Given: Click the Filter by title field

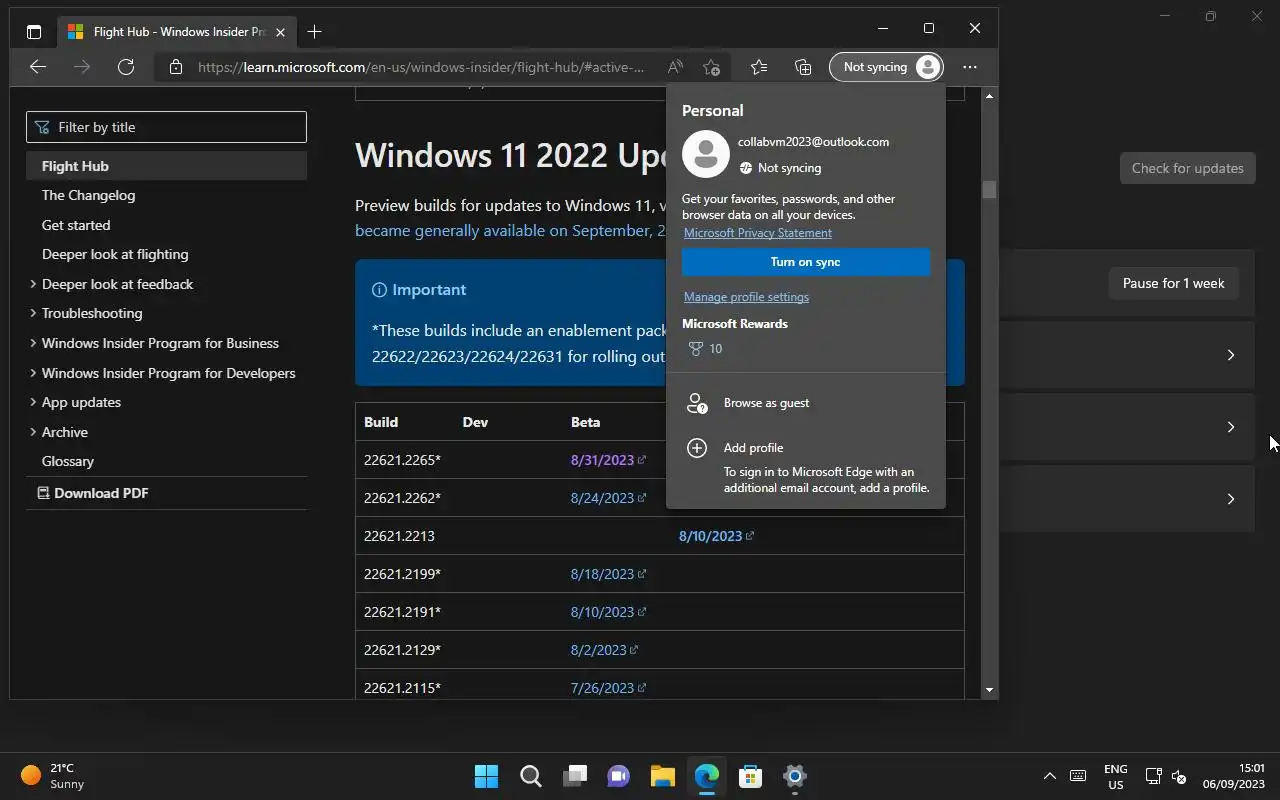Looking at the screenshot, I should point(166,127).
